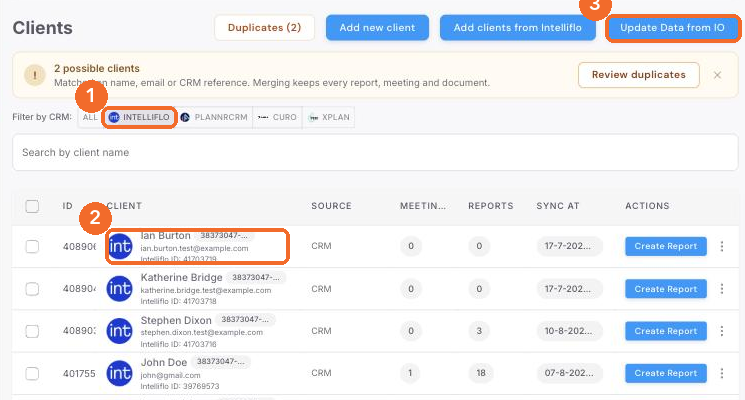Image resolution: width=745 pixels, height=400 pixels.
Task: Click the SOURCE column header
Action: [x=332, y=206]
